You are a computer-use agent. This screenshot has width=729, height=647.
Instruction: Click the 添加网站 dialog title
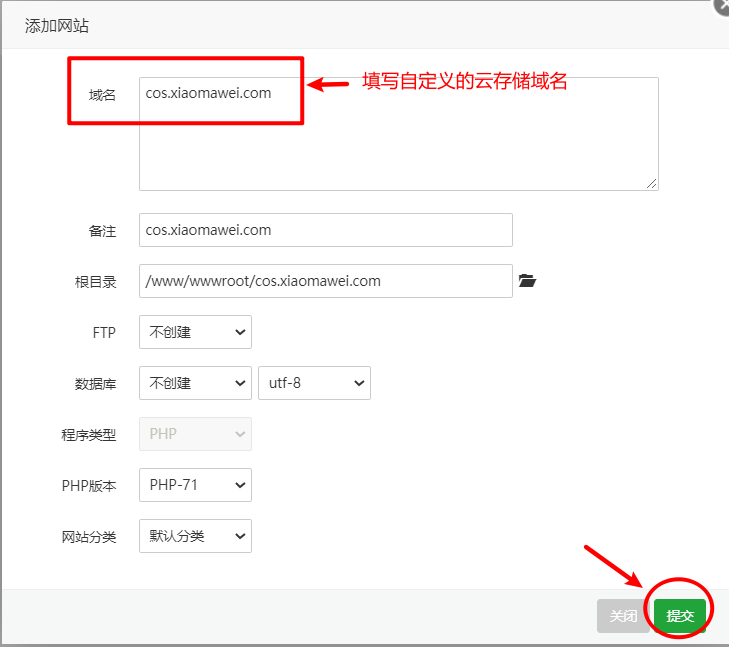click(57, 26)
